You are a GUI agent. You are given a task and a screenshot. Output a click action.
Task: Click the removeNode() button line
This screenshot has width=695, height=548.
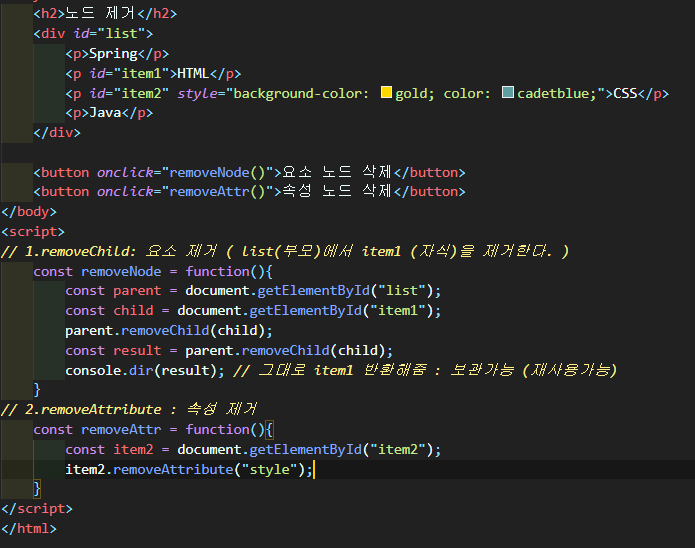pos(250,172)
